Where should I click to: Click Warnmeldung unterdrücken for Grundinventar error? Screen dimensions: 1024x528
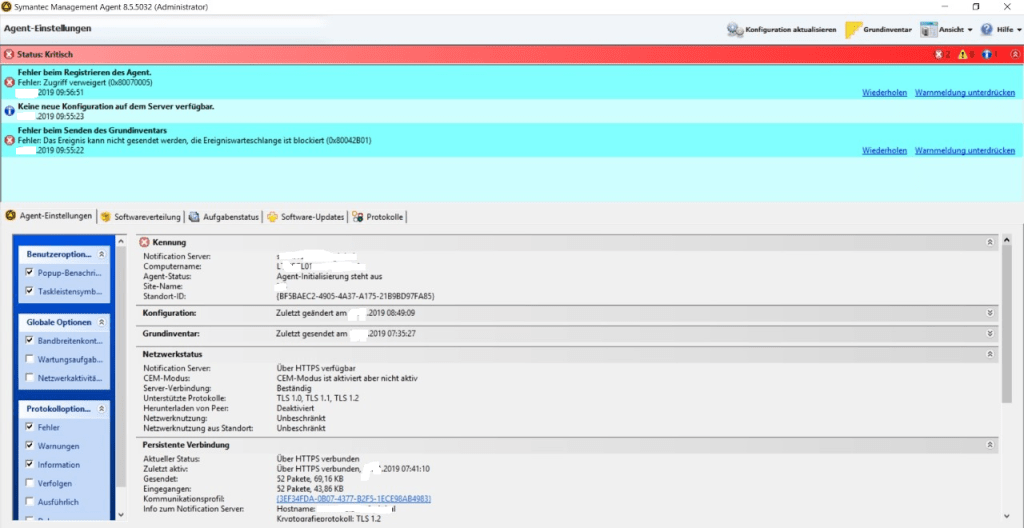[964, 150]
